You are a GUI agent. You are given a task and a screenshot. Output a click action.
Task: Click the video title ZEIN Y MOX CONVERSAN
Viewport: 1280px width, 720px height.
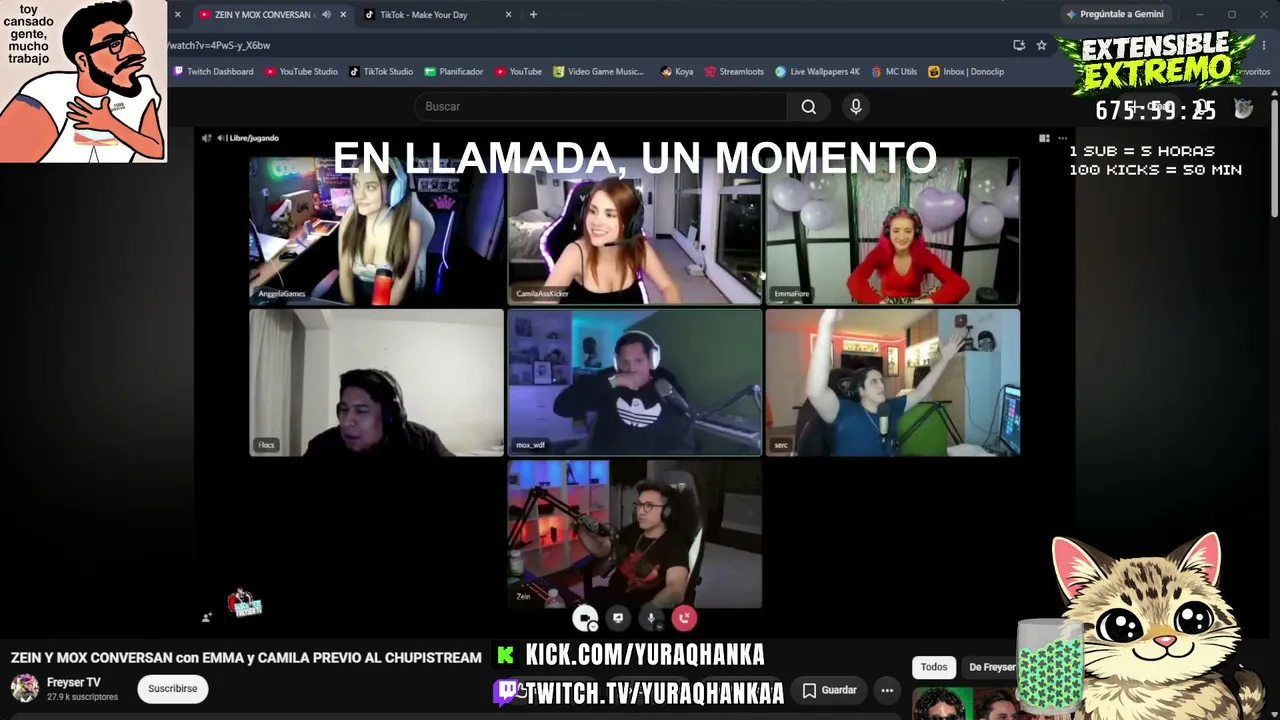pos(246,658)
